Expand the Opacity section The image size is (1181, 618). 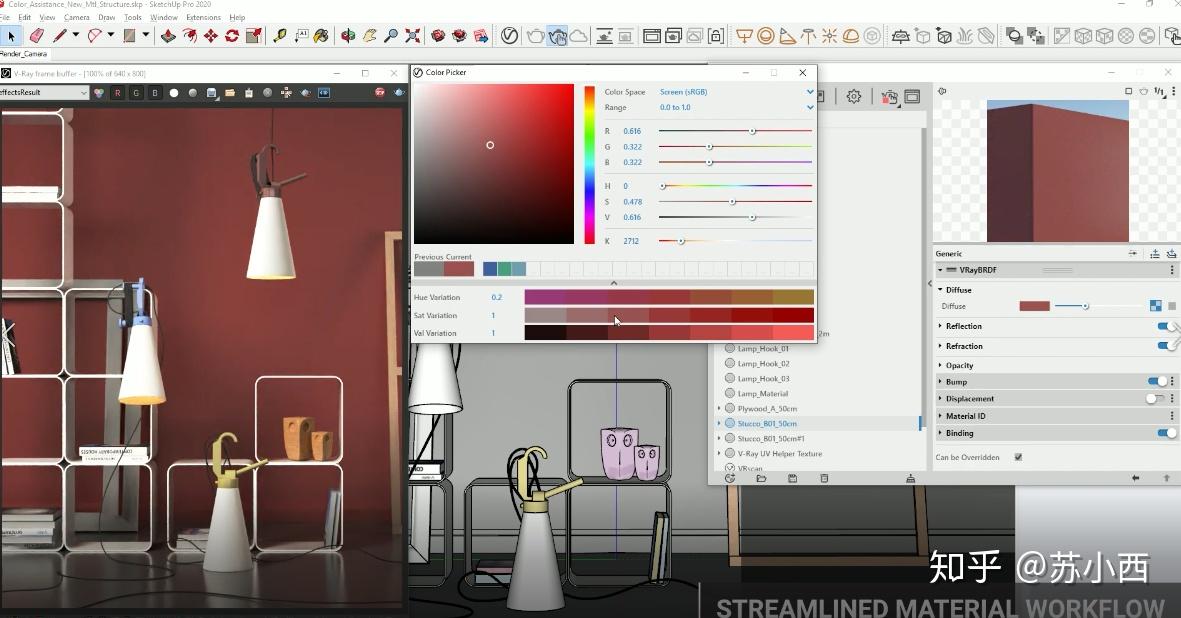[x=940, y=365]
